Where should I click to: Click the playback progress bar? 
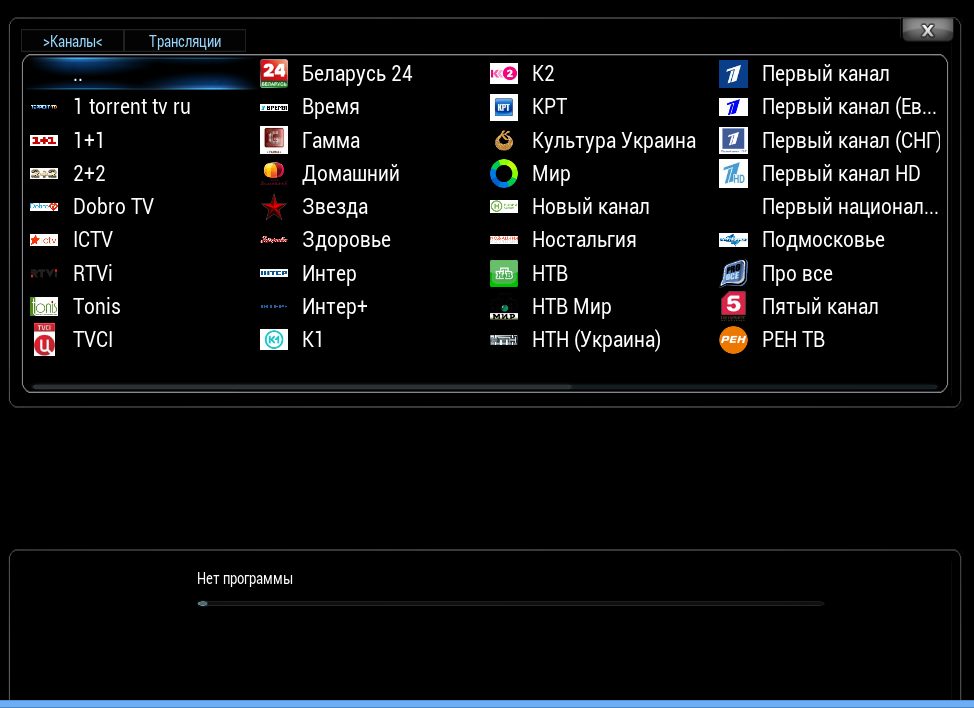pos(510,604)
